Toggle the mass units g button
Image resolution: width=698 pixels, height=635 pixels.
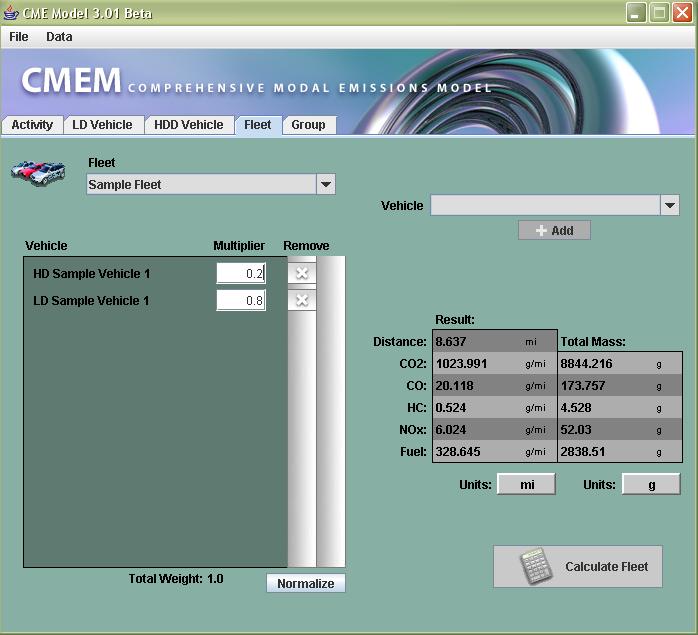(650, 484)
